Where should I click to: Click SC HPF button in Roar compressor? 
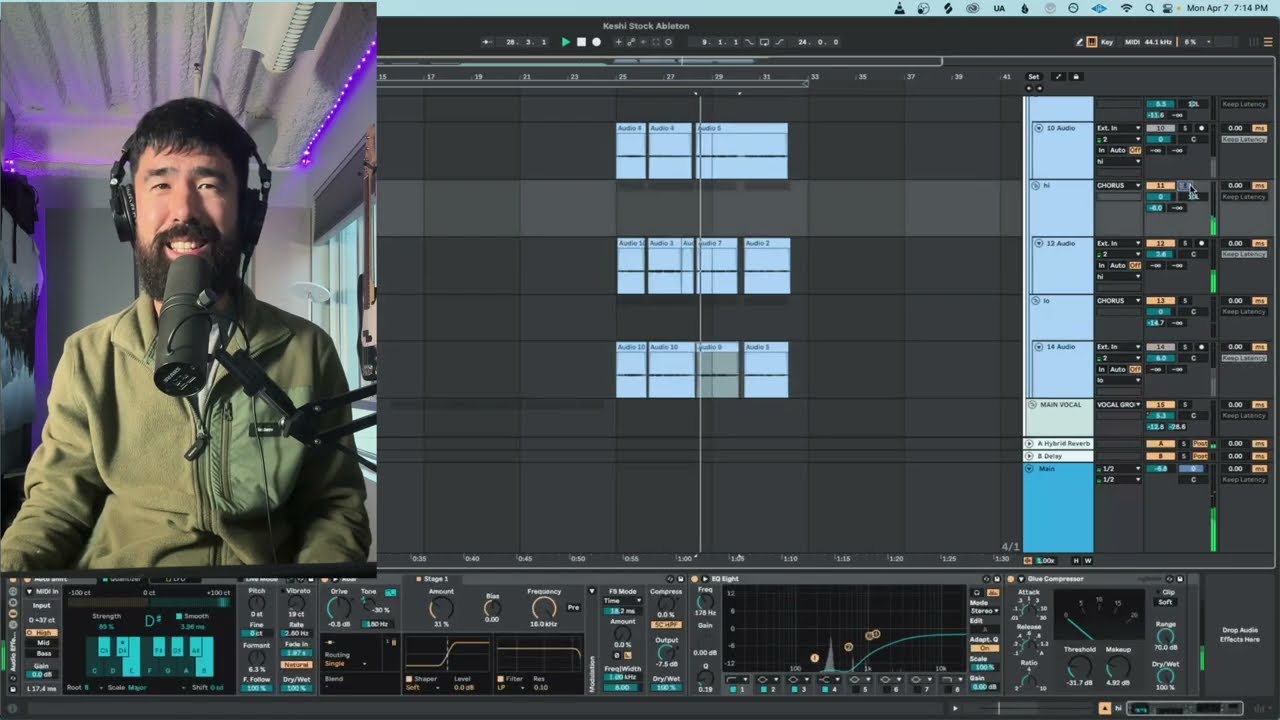tap(665, 624)
